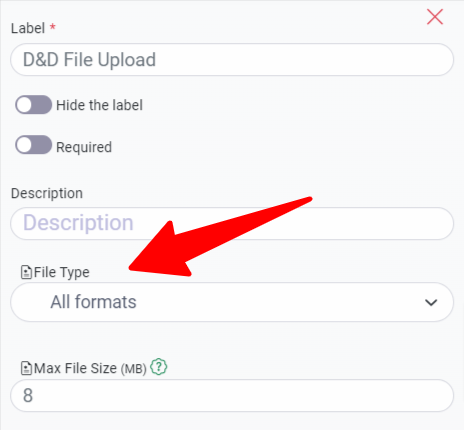Focus the Description text field
This screenshot has width=464, height=430.
click(x=232, y=223)
